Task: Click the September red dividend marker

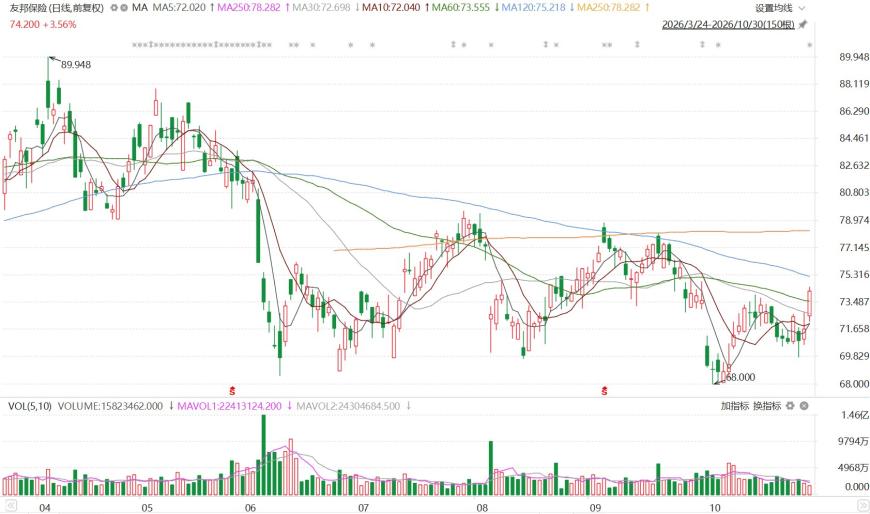Action: click(x=604, y=391)
